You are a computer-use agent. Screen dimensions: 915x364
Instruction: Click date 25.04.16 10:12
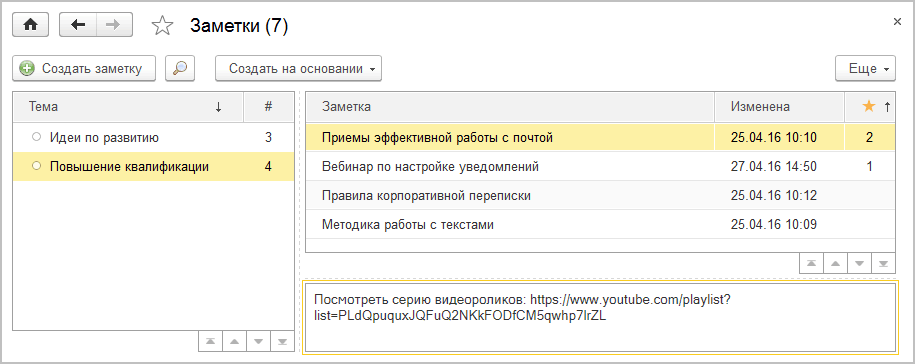(x=774, y=195)
